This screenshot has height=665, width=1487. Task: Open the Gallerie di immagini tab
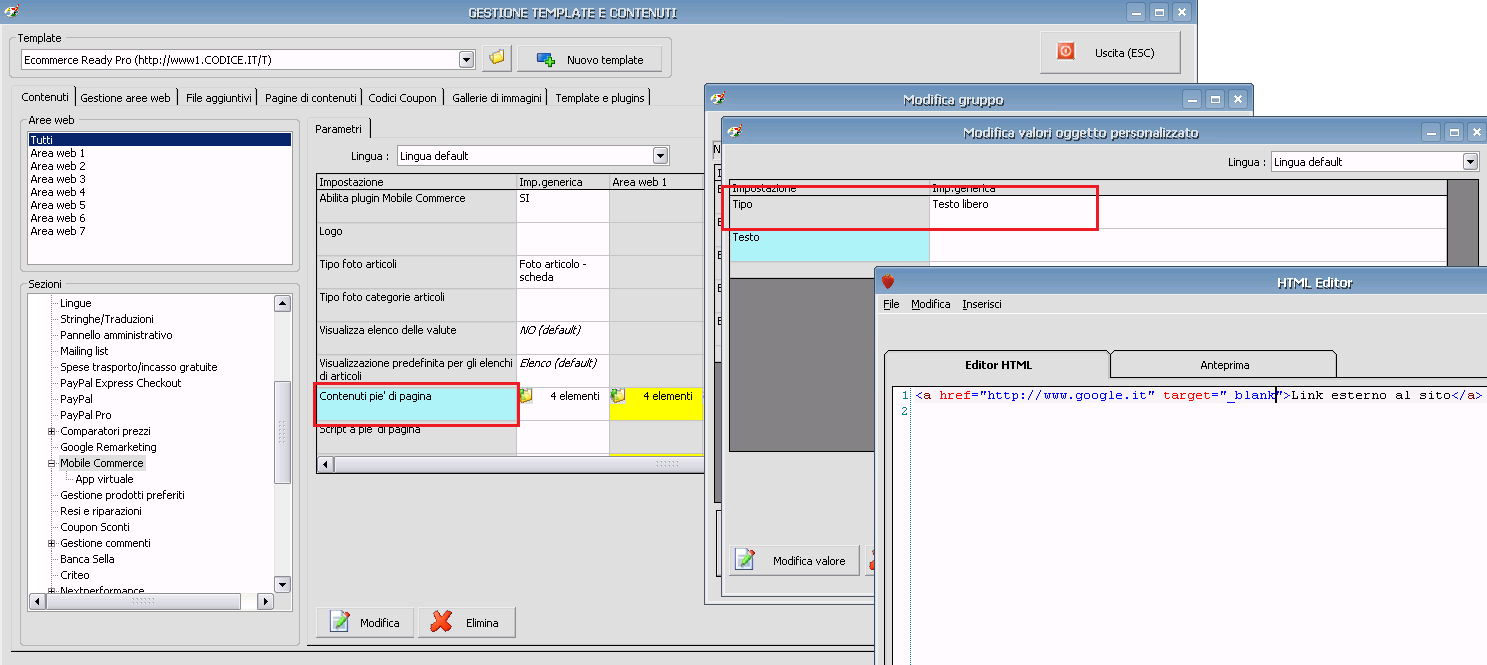click(x=497, y=98)
